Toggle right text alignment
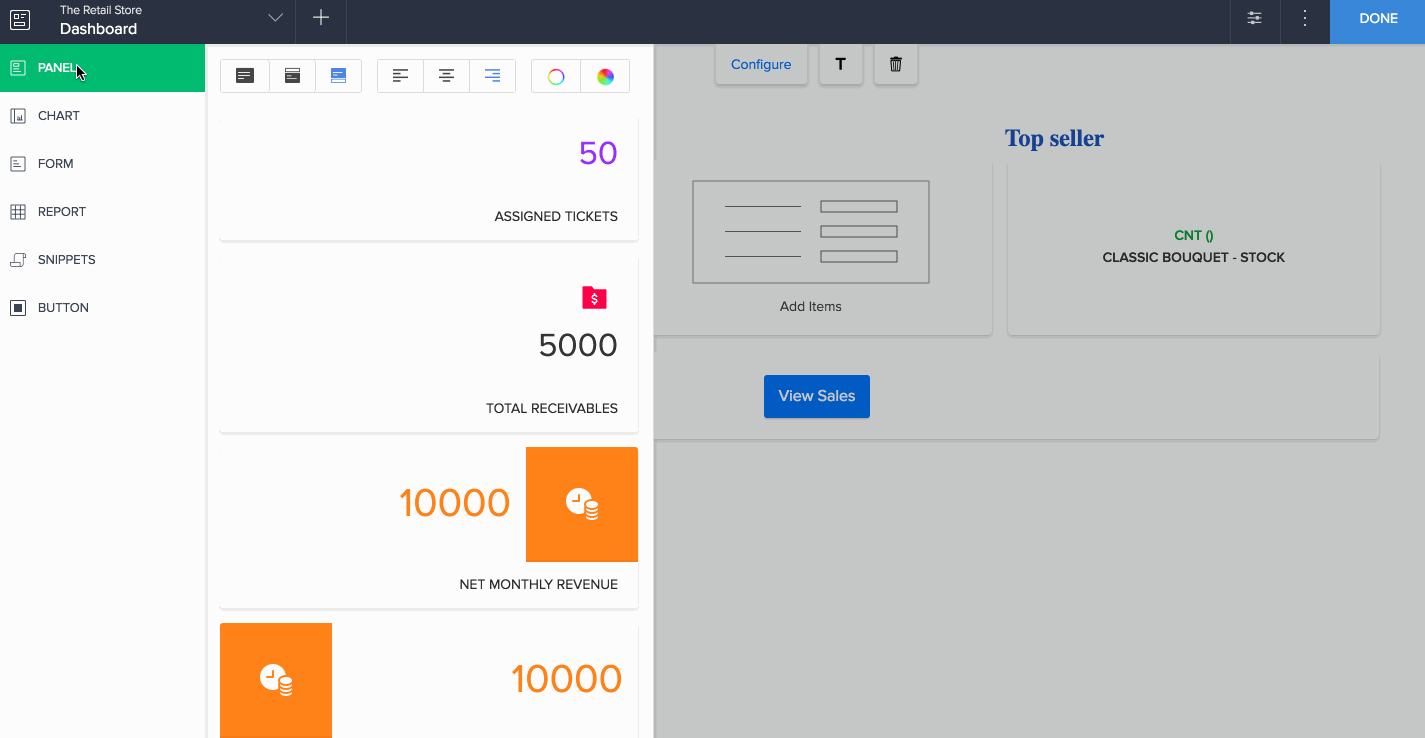 (x=493, y=76)
